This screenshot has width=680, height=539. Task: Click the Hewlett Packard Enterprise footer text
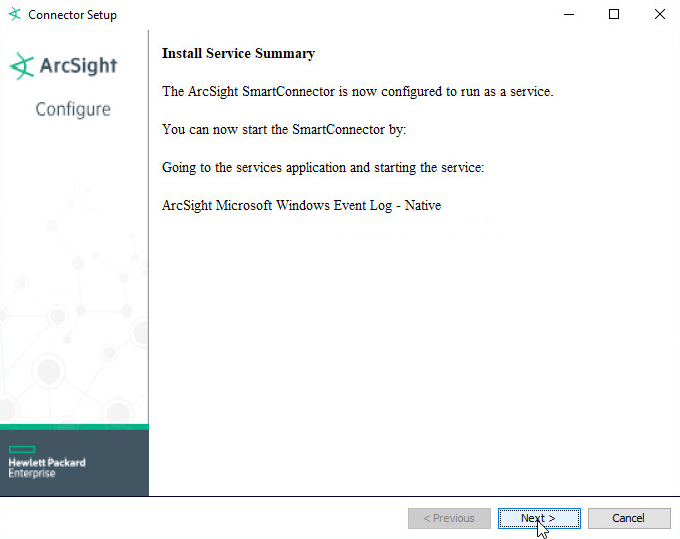coord(47,467)
